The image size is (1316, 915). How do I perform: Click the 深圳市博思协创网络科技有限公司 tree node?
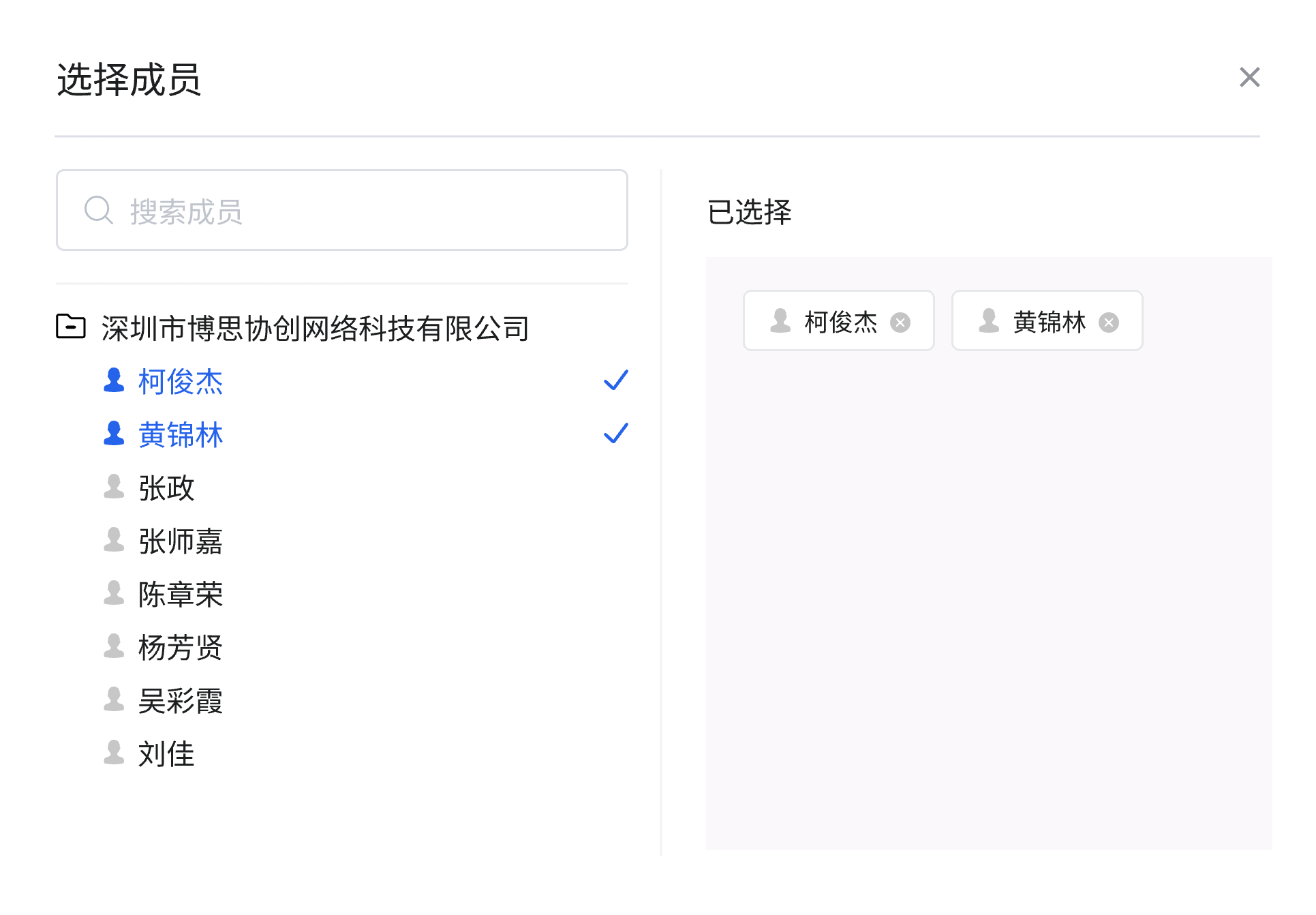coord(315,329)
